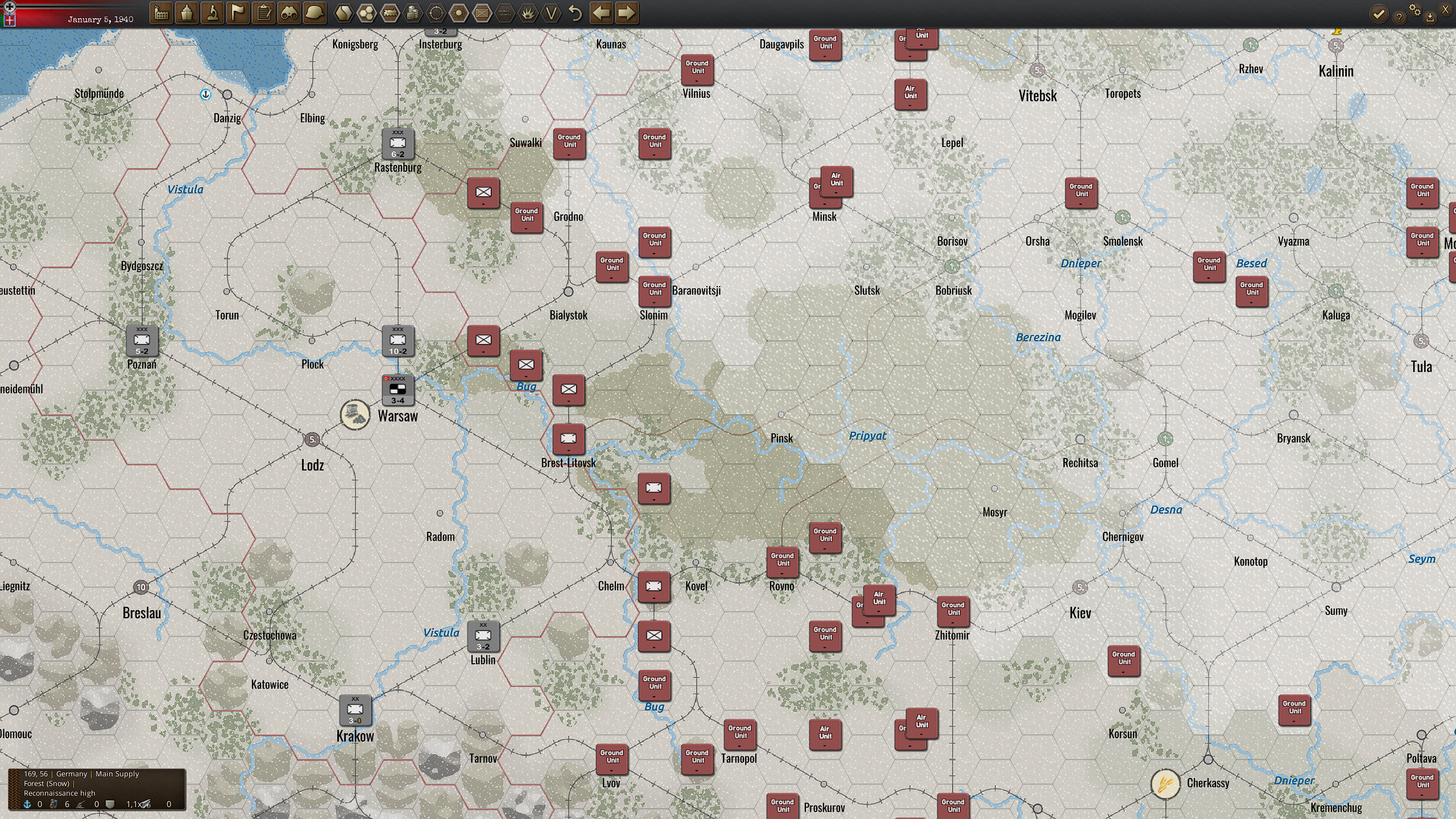Click the binoculars overview icon
The height and width of the screenshot is (819, 1456).
coord(289,13)
